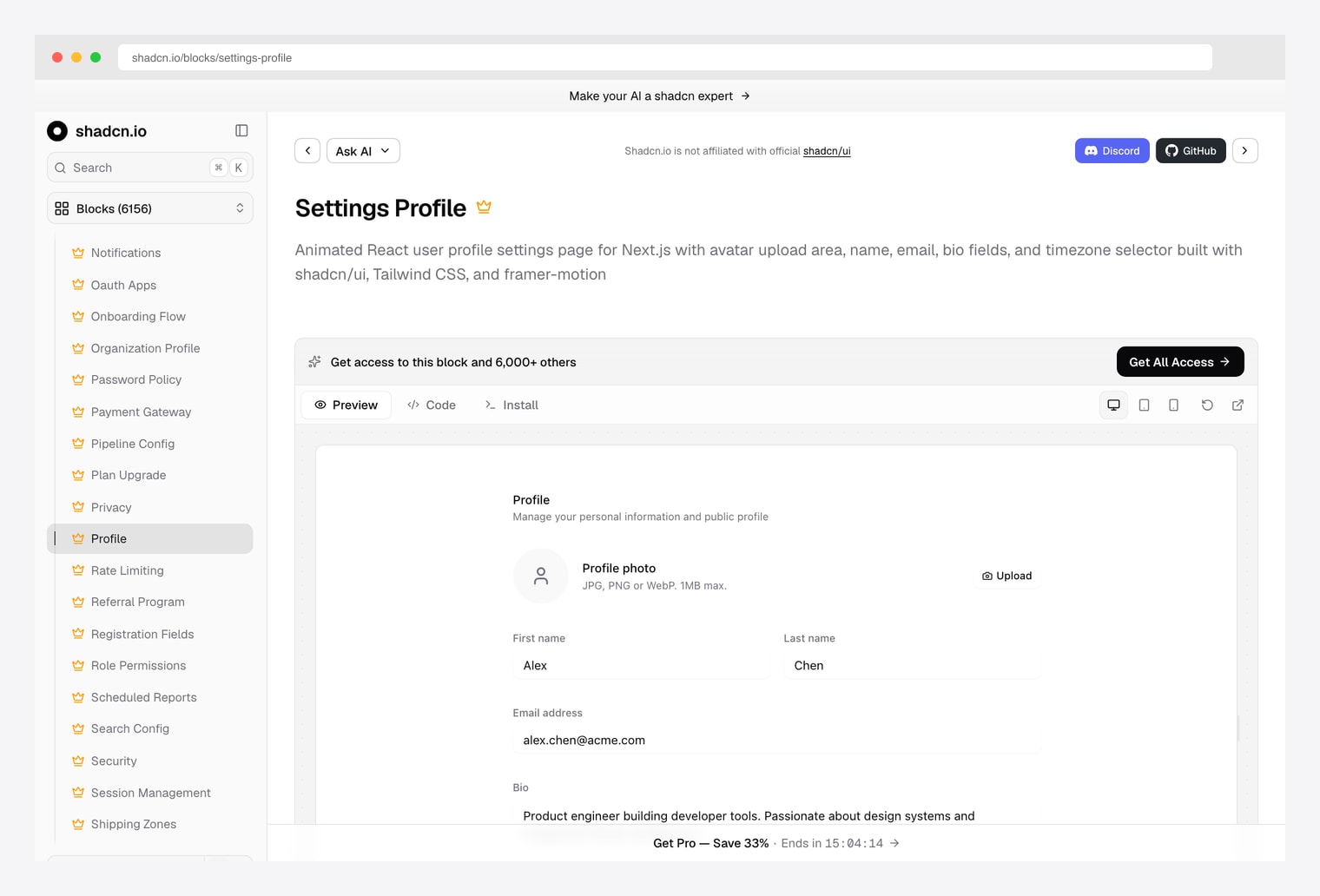Click the Last name field with Chen
Viewport: 1320px width, 896px height.
coord(912,666)
